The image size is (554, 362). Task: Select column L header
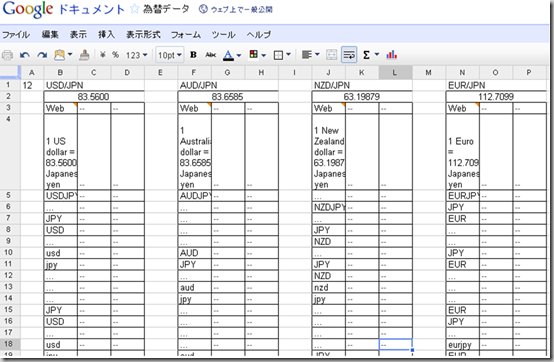pyautogui.click(x=395, y=73)
